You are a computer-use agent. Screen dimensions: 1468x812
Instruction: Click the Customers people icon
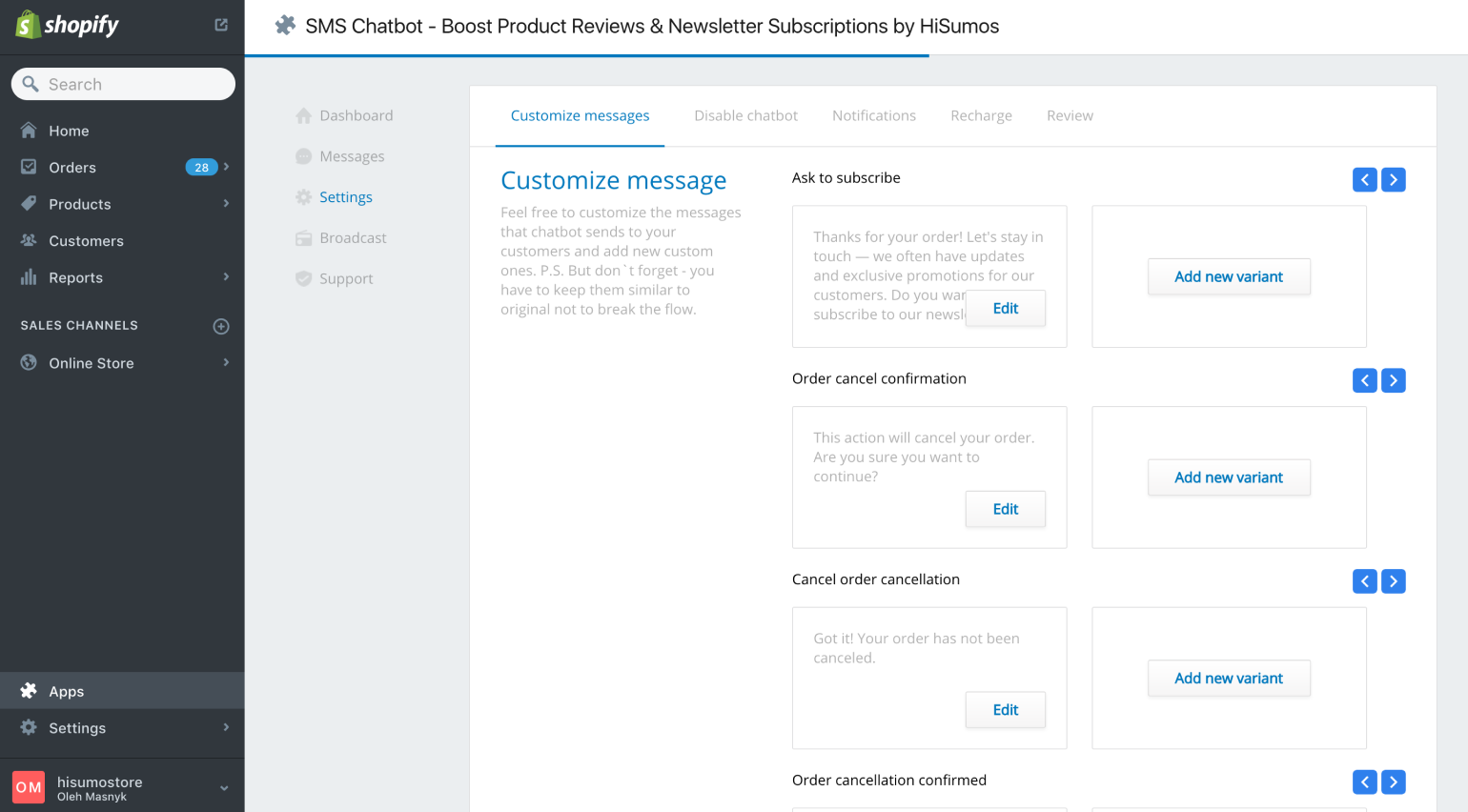[x=29, y=240]
